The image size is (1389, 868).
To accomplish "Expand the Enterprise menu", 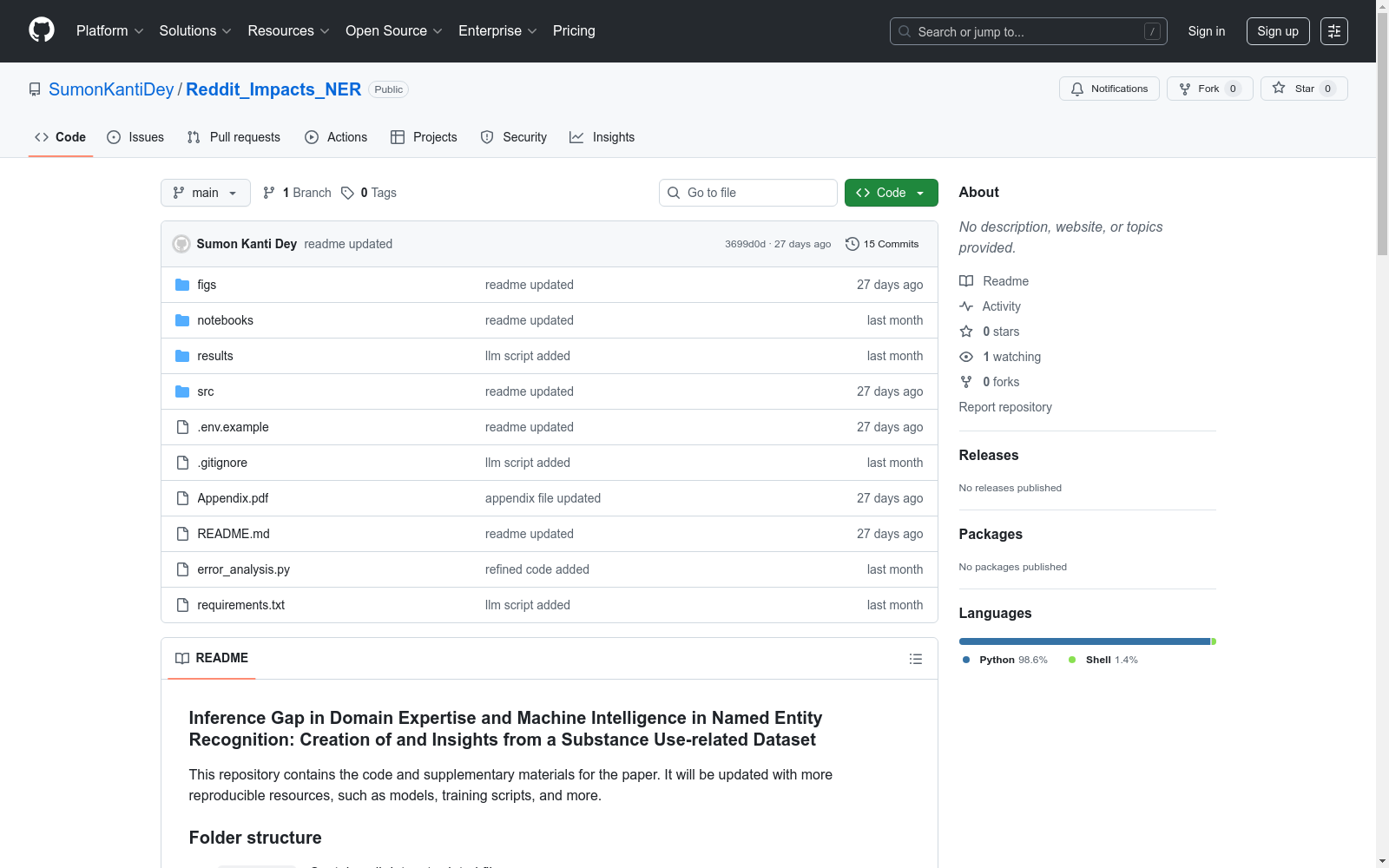I will (497, 31).
